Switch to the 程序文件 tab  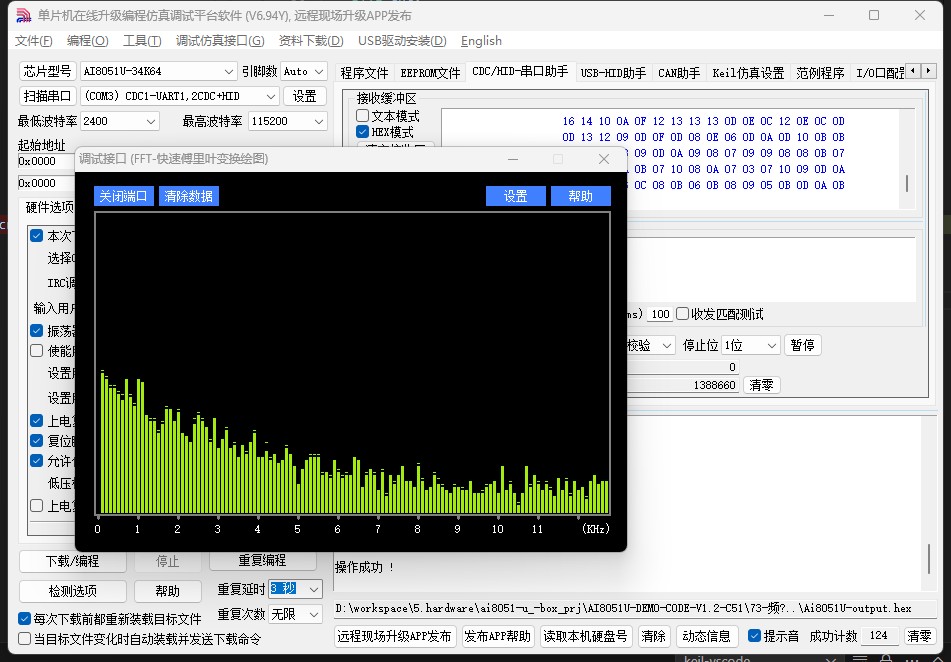(364, 73)
